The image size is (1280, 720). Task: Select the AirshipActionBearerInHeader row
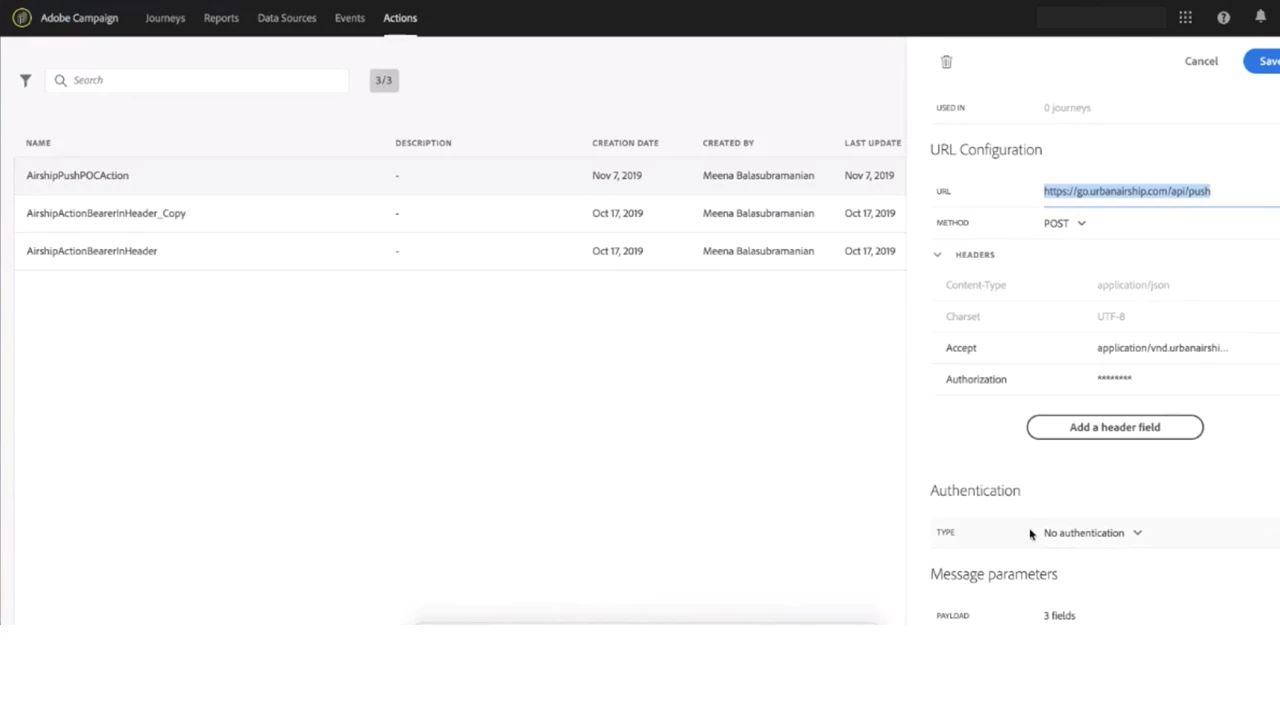(460, 251)
